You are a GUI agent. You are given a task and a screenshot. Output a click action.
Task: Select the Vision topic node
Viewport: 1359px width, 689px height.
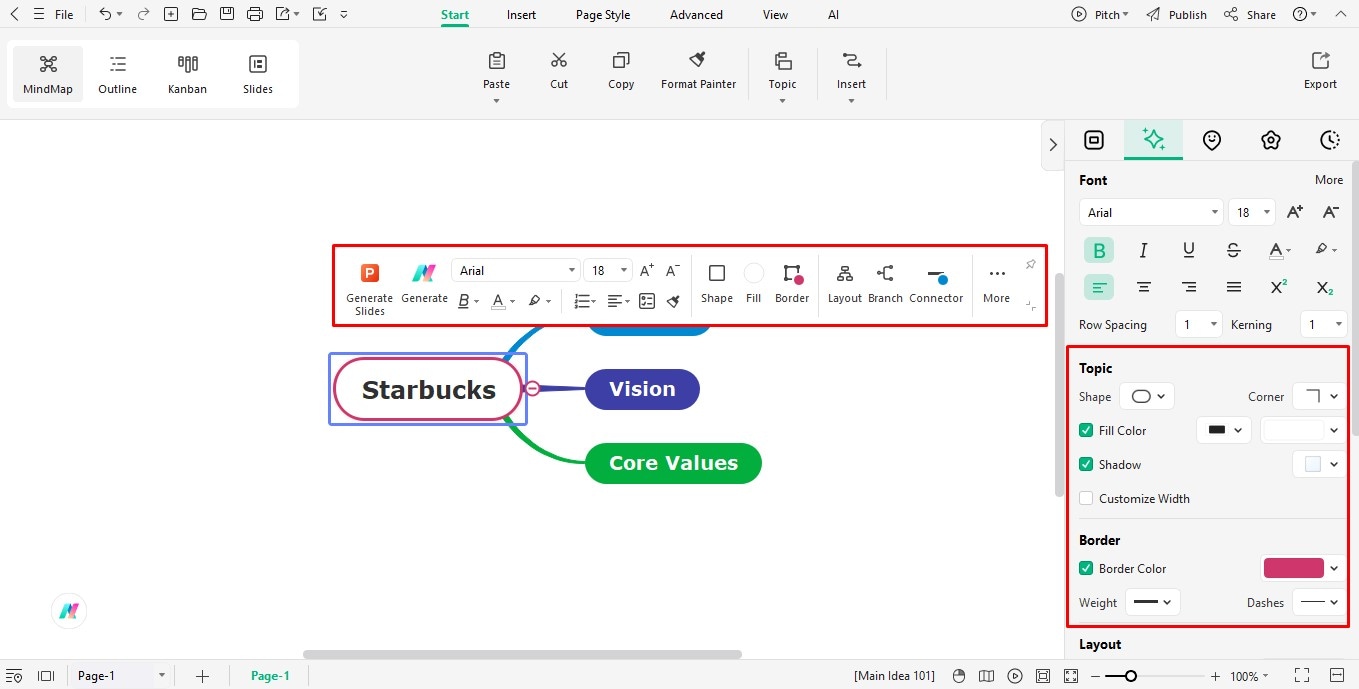[x=642, y=389]
